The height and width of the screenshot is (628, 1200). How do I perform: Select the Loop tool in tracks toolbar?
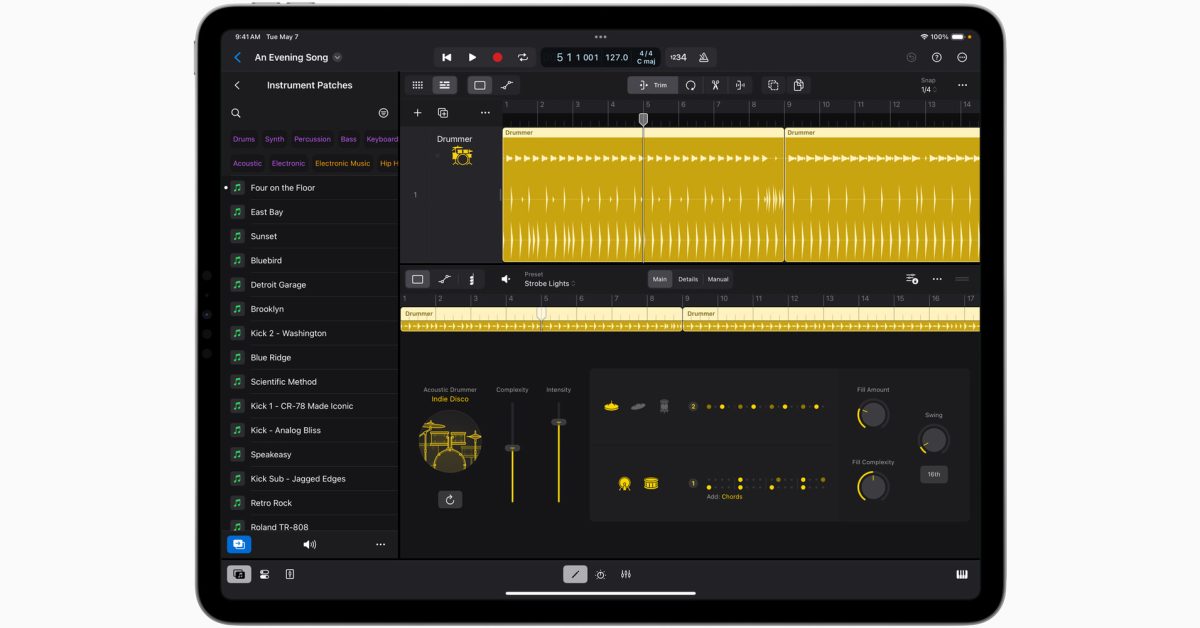pyautogui.click(x=690, y=85)
